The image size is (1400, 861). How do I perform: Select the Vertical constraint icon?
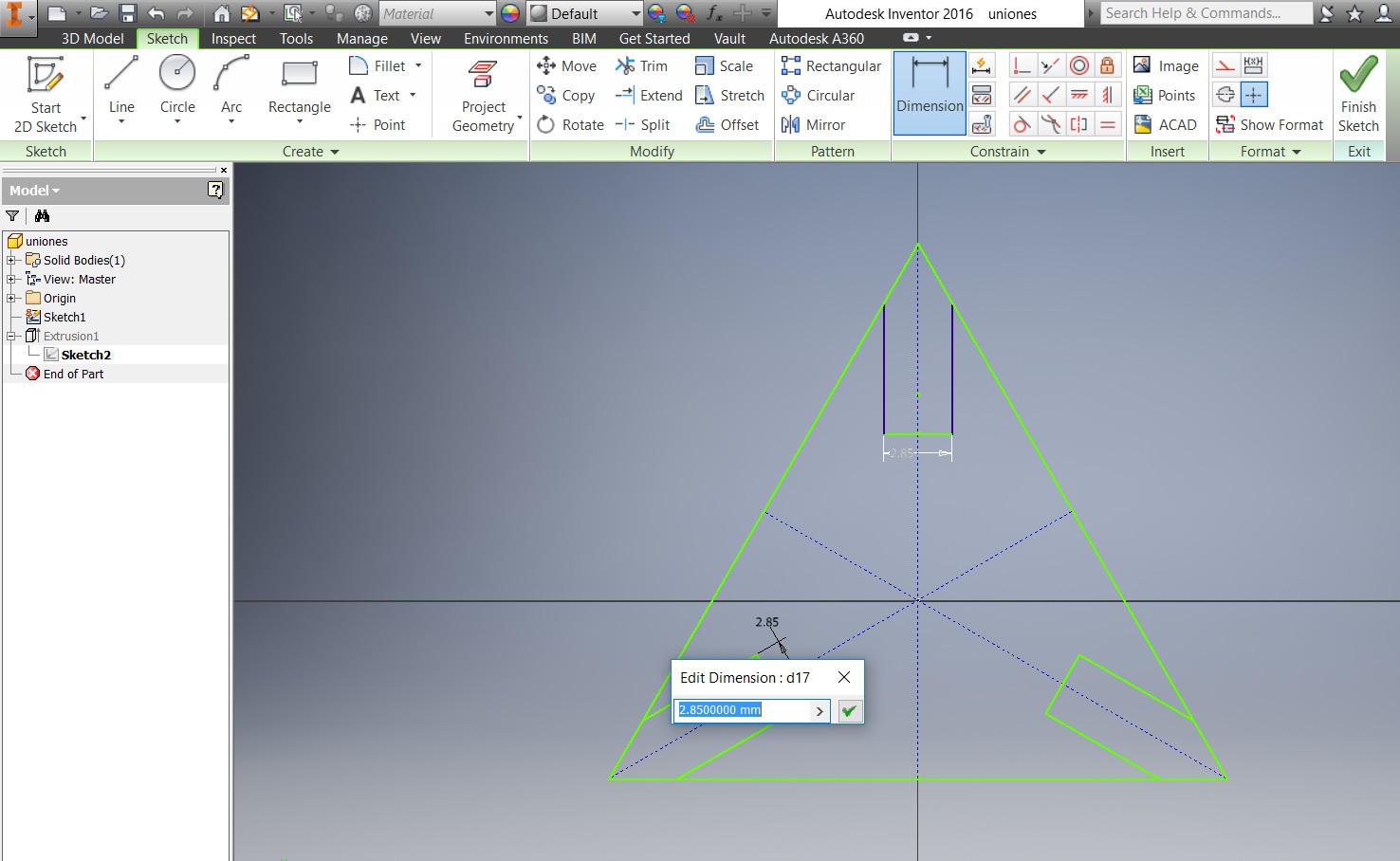point(1107,95)
